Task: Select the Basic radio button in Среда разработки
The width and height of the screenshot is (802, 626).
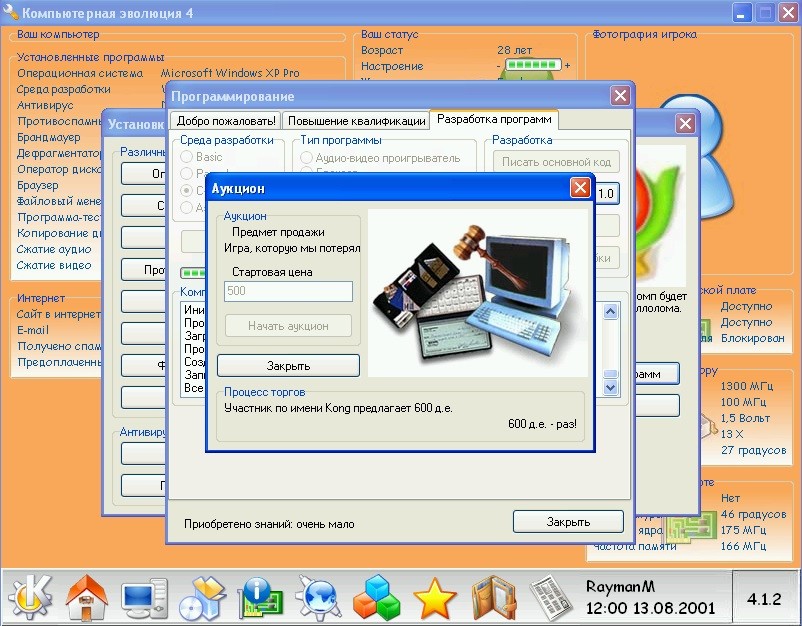Action: 187,156
